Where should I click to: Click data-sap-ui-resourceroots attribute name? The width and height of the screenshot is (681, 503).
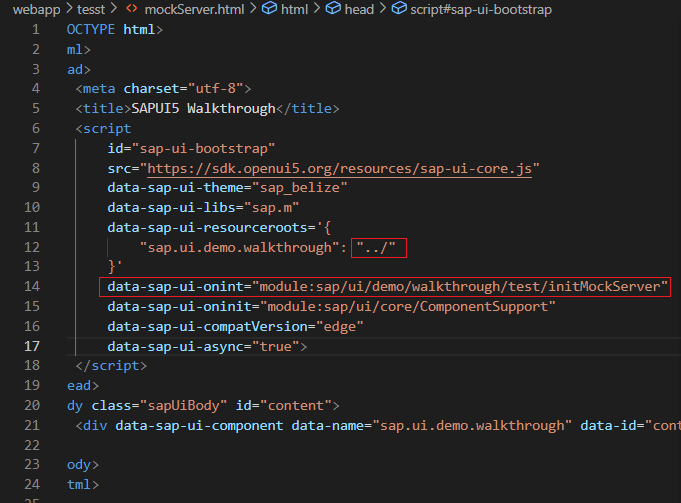tap(208, 228)
